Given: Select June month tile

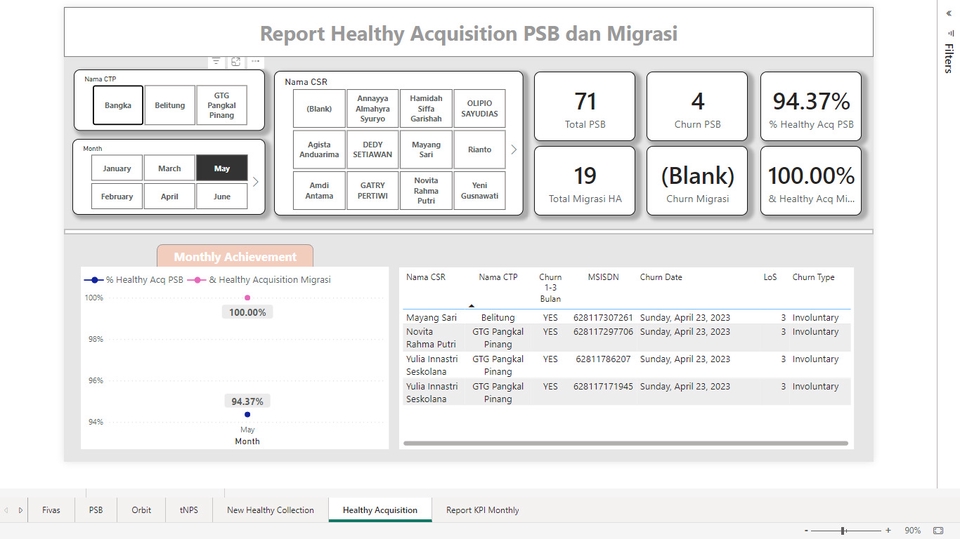Looking at the screenshot, I should coord(222,197).
